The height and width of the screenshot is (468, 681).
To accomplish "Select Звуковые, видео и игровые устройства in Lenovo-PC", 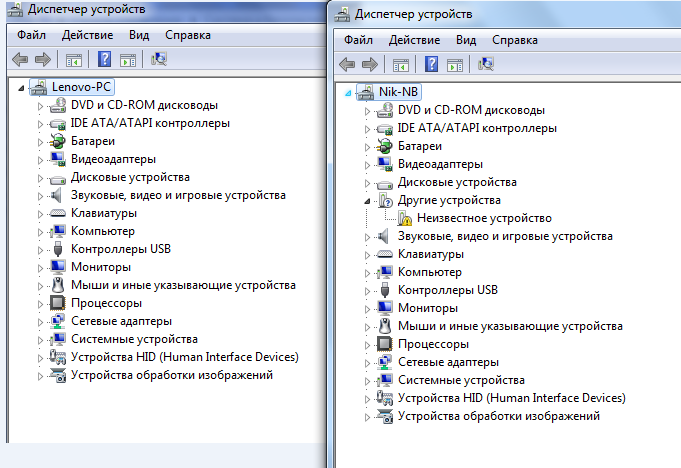I will (179, 195).
